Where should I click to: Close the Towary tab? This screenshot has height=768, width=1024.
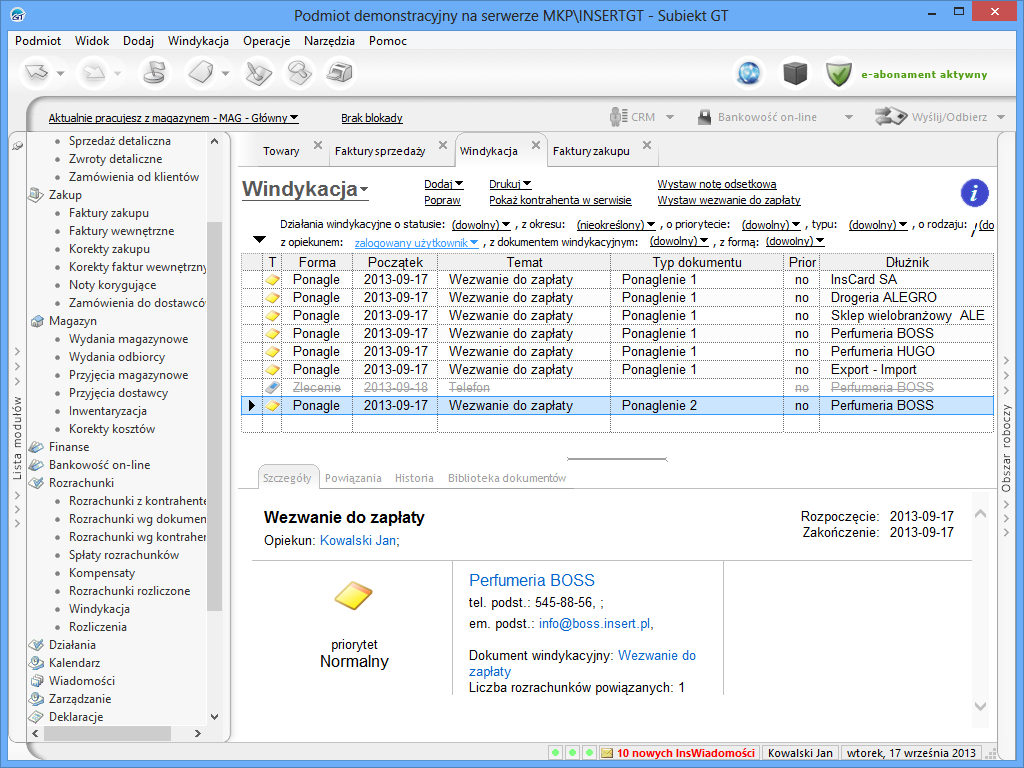[x=318, y=146]
